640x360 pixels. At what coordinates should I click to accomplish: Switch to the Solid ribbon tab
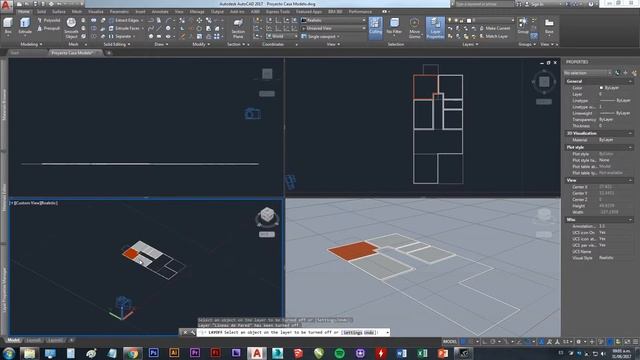tap(41, 12)
